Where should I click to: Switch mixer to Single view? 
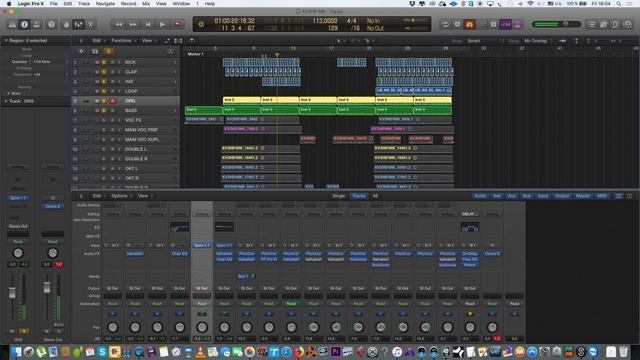(338, 196)
